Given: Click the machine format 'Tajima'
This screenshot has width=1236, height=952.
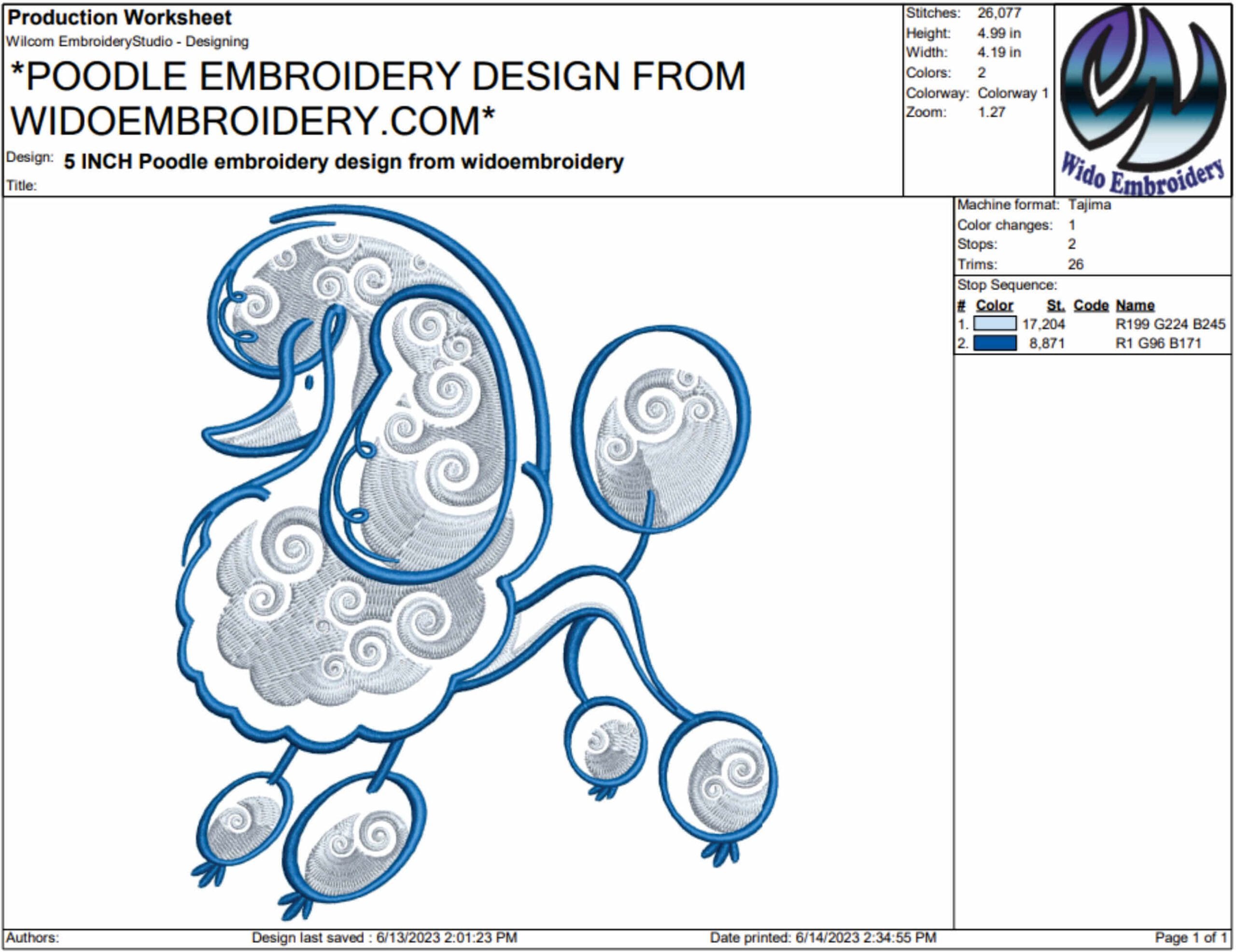Looking at the screenshot, I should [1089, 205].
